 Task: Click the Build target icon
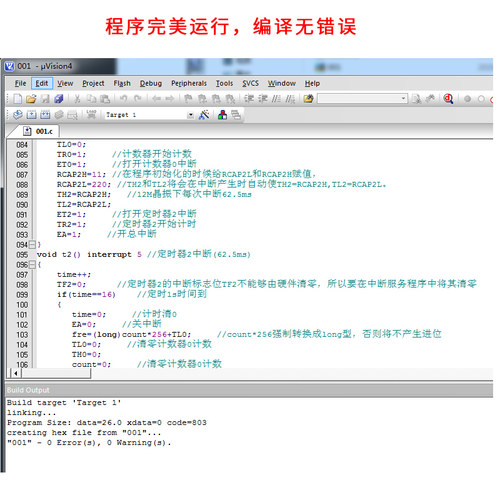[x=31, y=115]
